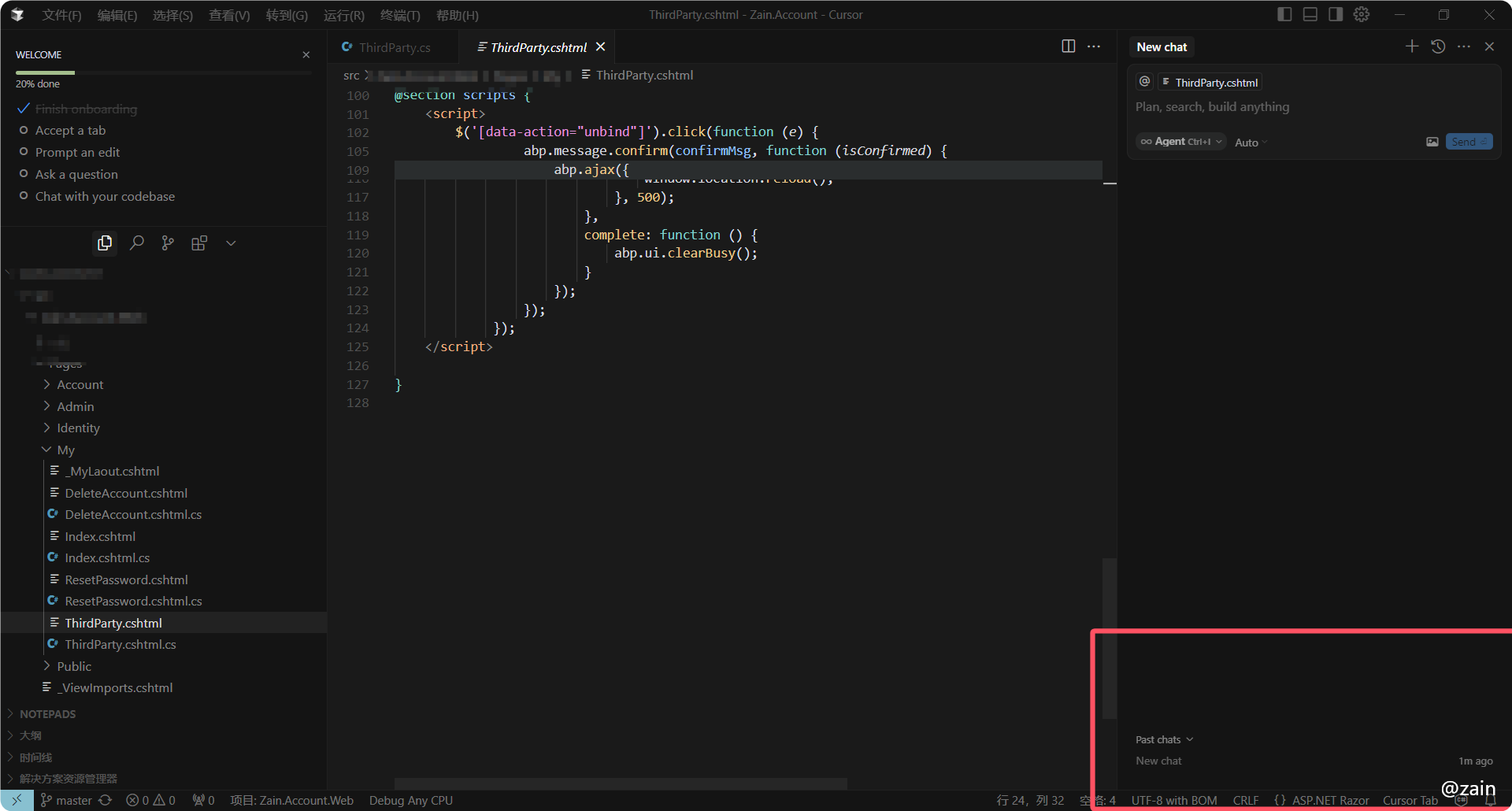
Task: Open the 转到(G) menu
Action: [x=287, y=15]
